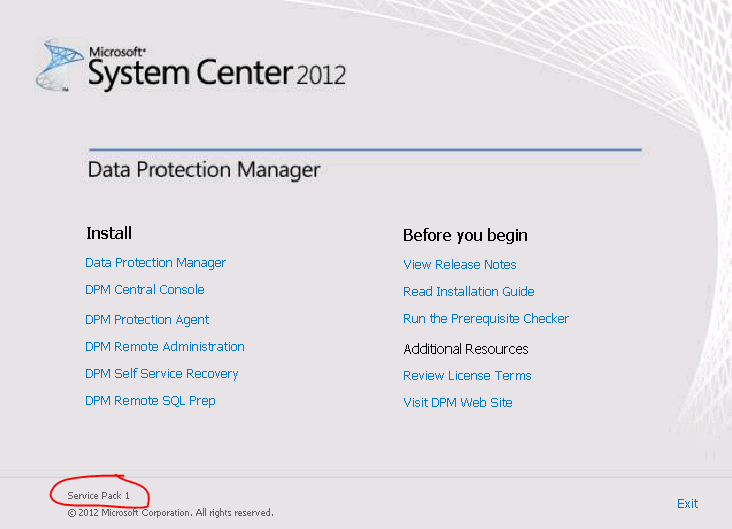Install the DPM Central Console
732x529 pixels.
point(145,289)
